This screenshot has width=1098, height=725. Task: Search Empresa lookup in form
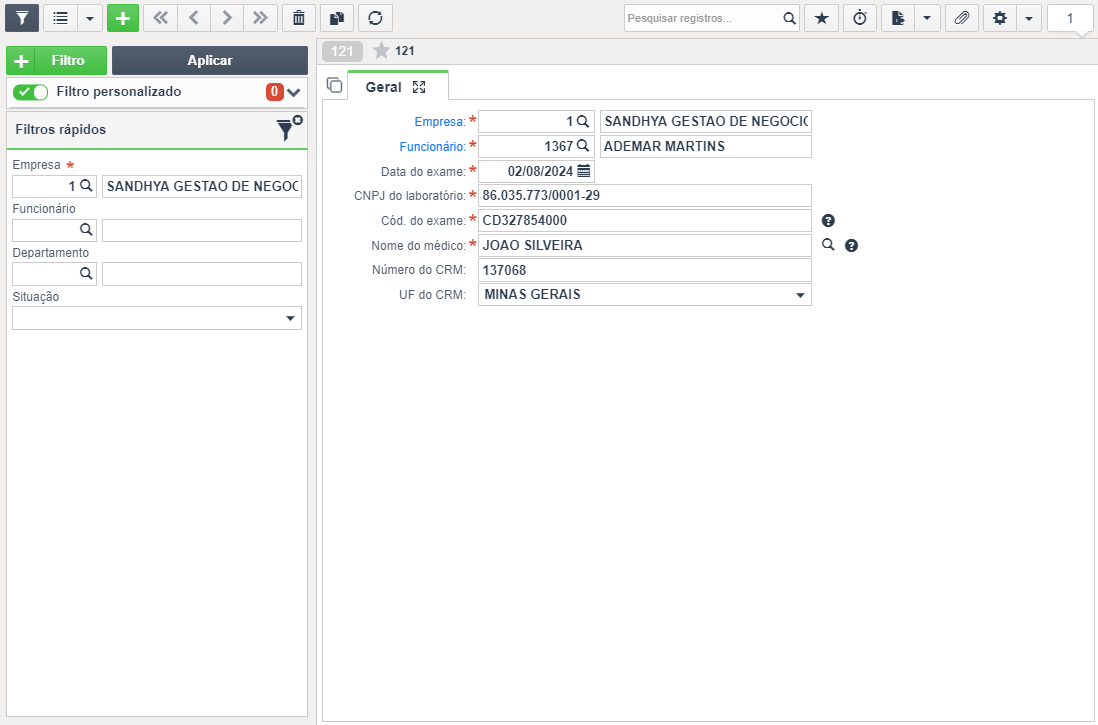point(583,121)
